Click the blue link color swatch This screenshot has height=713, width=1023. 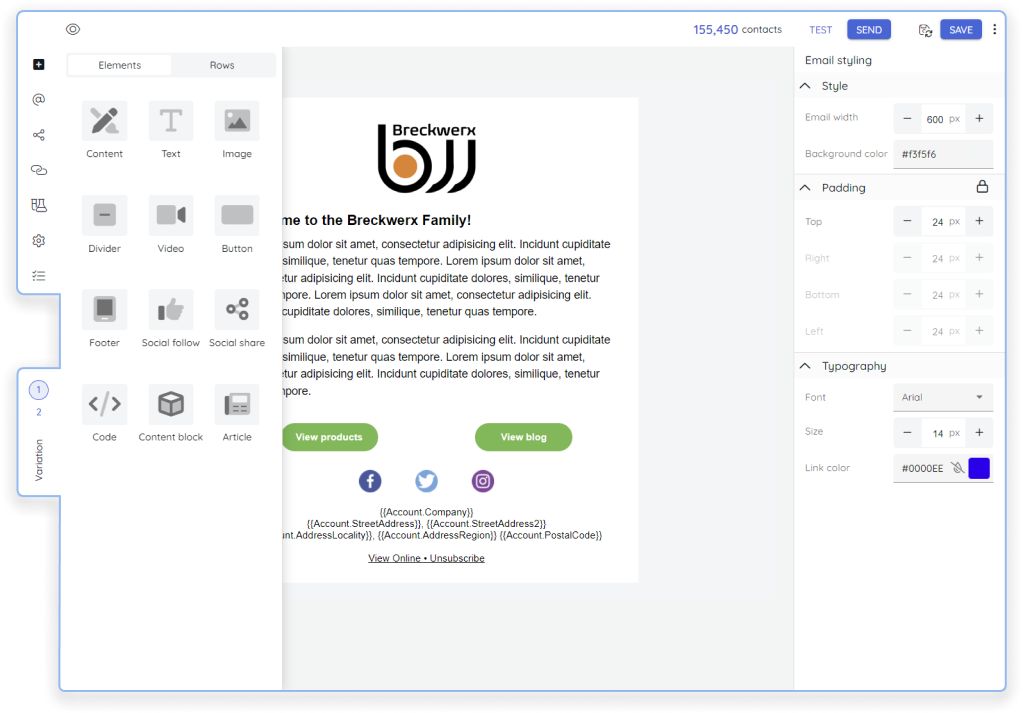979,468
